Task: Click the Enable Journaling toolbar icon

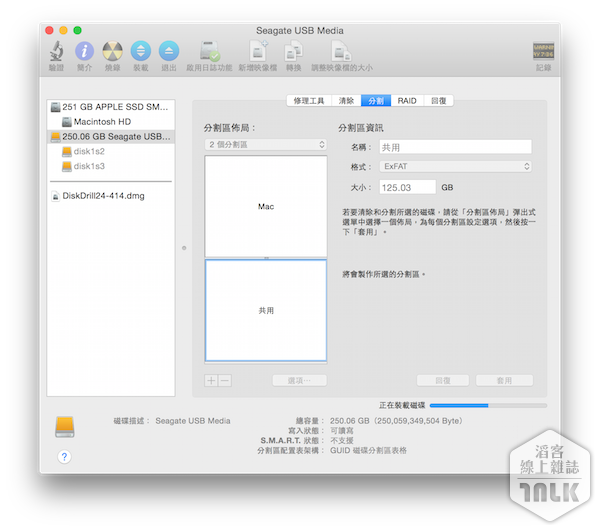Action: click(209, 51)
